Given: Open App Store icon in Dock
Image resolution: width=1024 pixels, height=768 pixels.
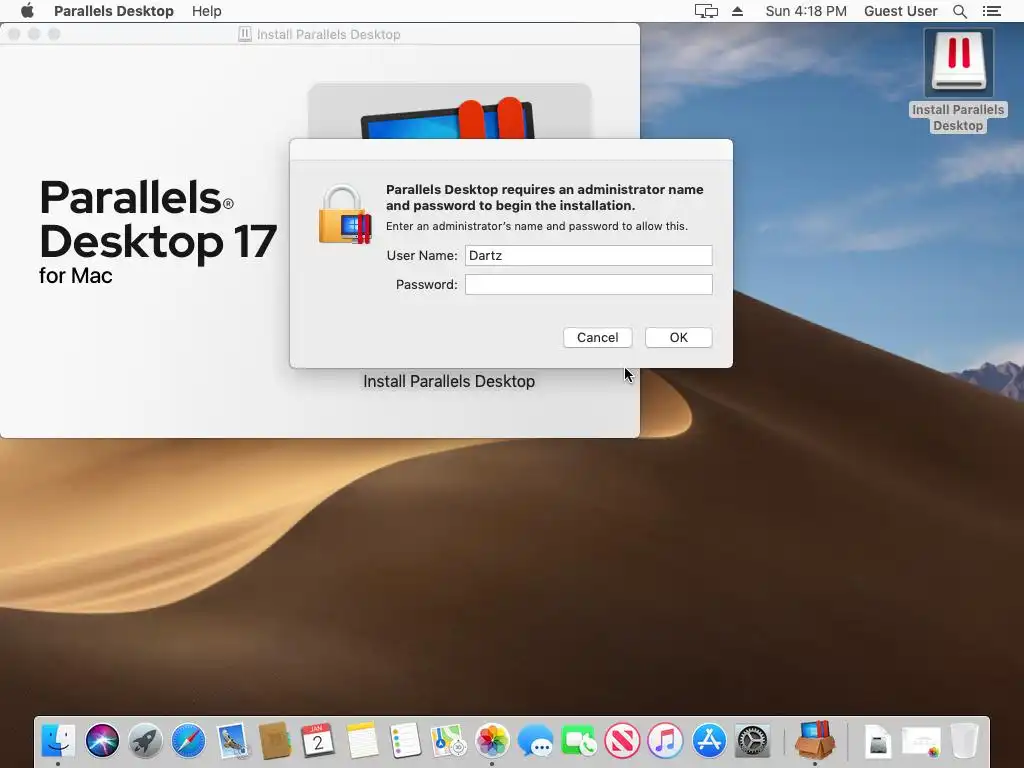Looking at the screenshot, I should pyautogui.click(x=709, y=741).
